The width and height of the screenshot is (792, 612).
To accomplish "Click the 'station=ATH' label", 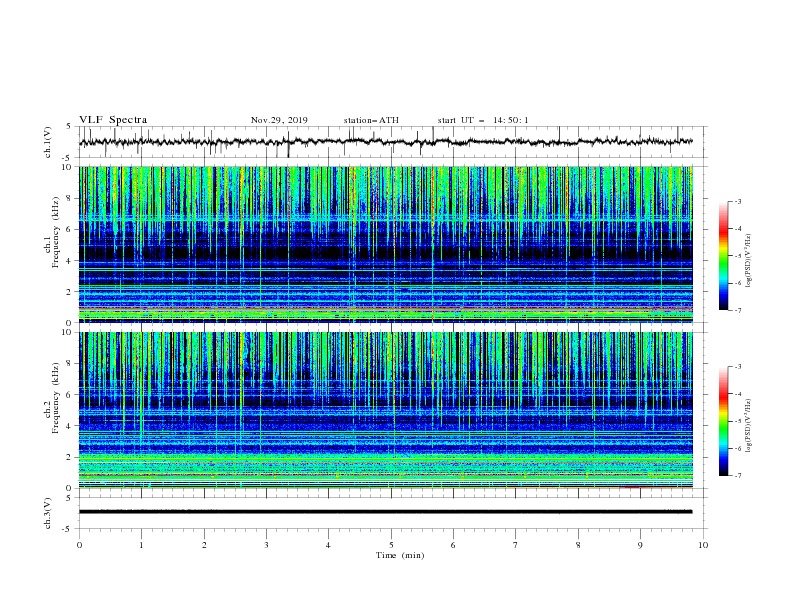I will (x=371, y=120).
